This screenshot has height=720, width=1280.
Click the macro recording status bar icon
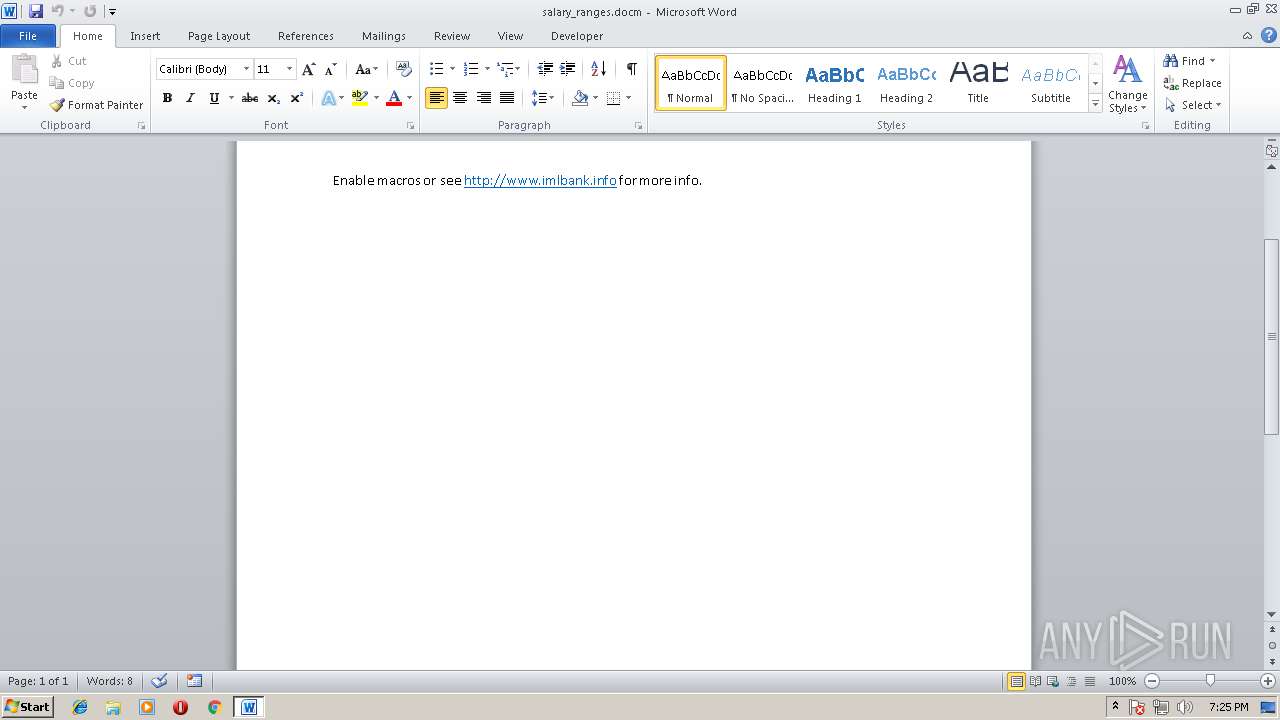click(194, 681)
